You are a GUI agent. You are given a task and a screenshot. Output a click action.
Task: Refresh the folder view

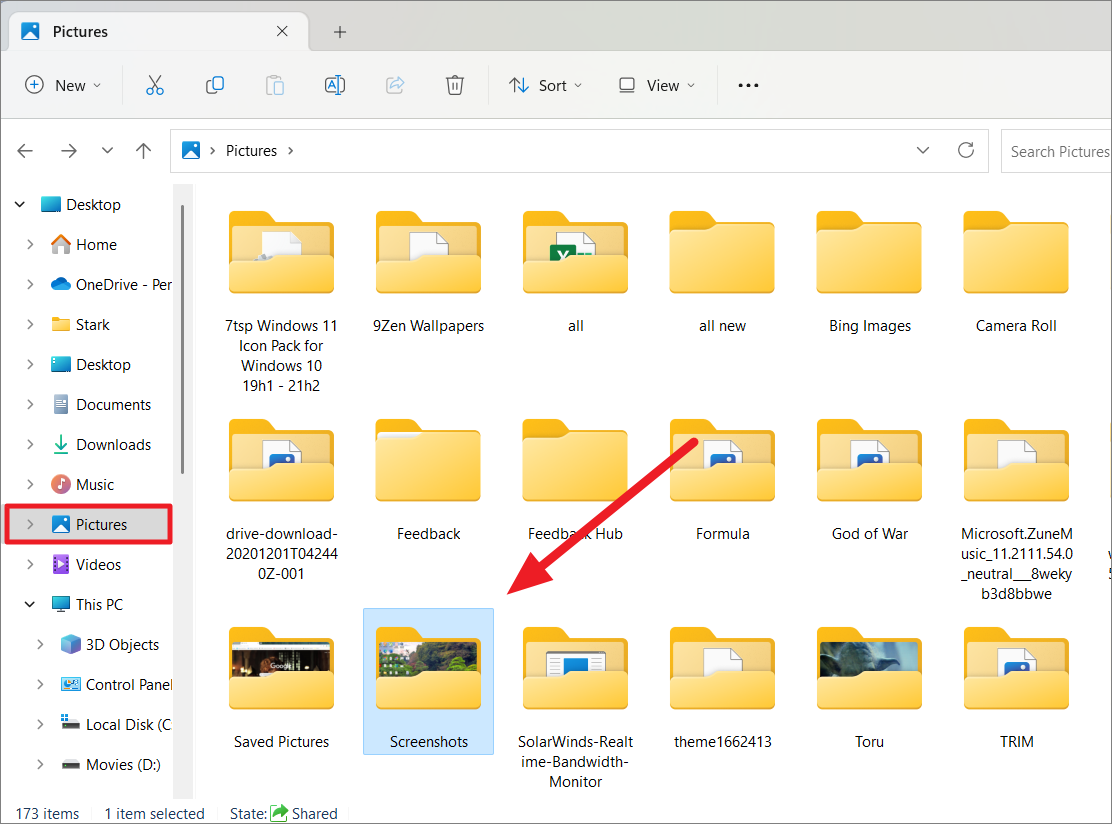click(x=965, y=150)
